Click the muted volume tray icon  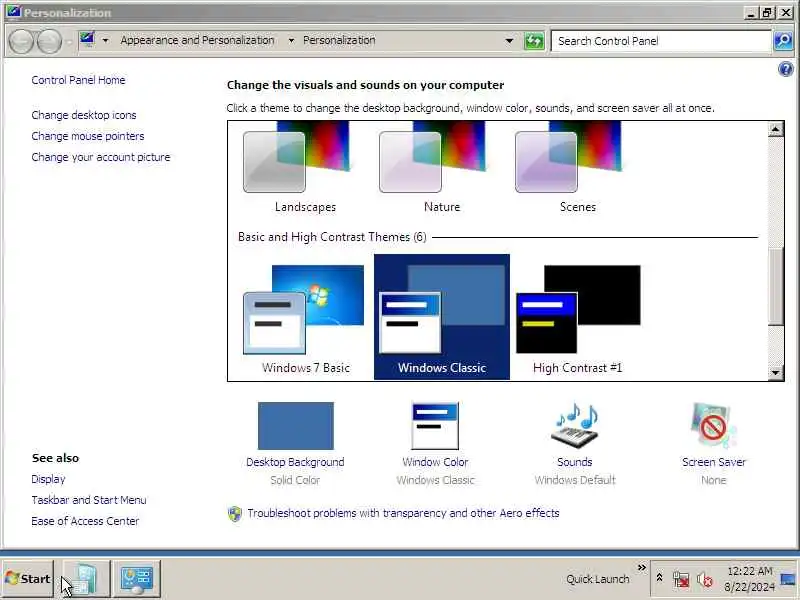point(705,580)
